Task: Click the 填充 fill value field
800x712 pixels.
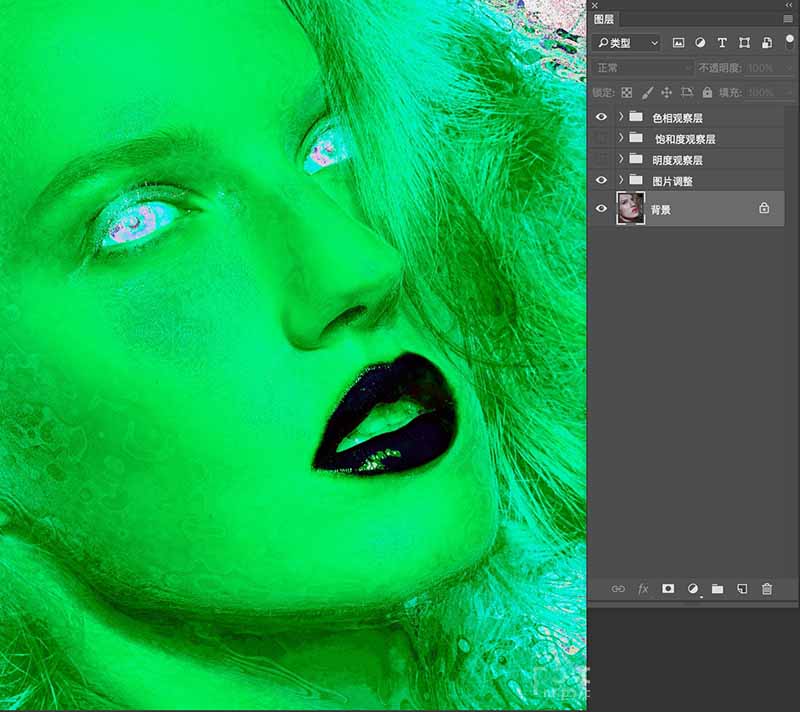Action: click(768, 92)
